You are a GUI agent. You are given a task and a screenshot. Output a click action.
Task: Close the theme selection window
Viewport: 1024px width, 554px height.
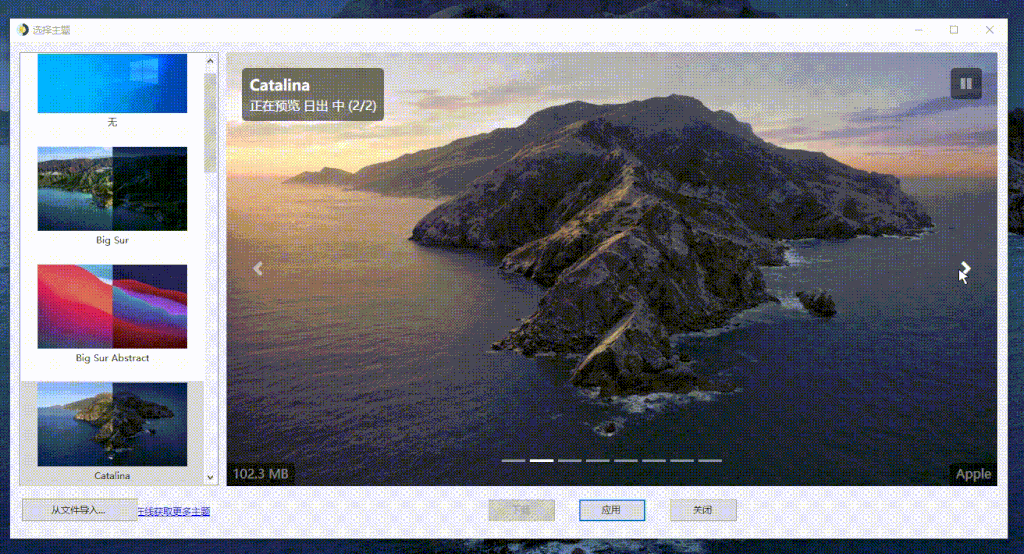pos(989,29)
